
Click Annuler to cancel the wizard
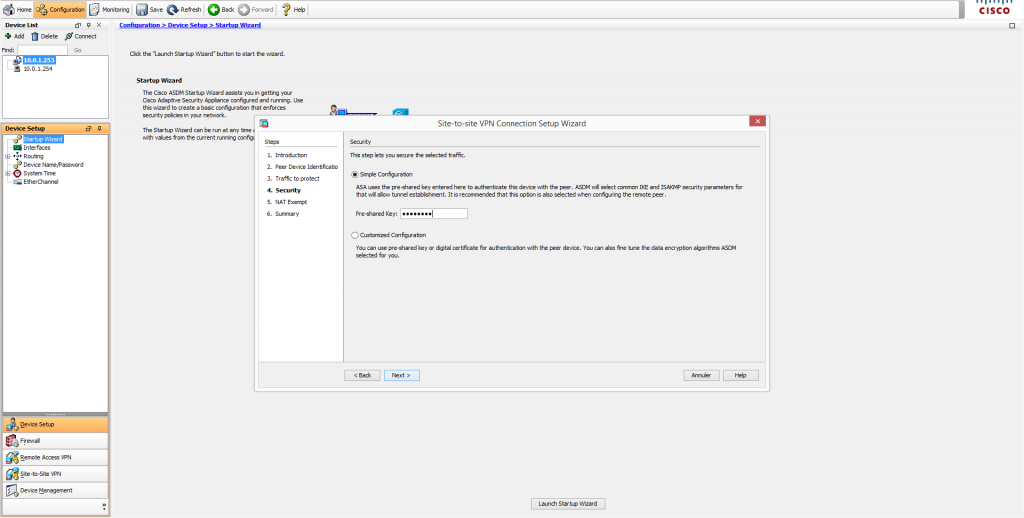(x=701, y=376)
